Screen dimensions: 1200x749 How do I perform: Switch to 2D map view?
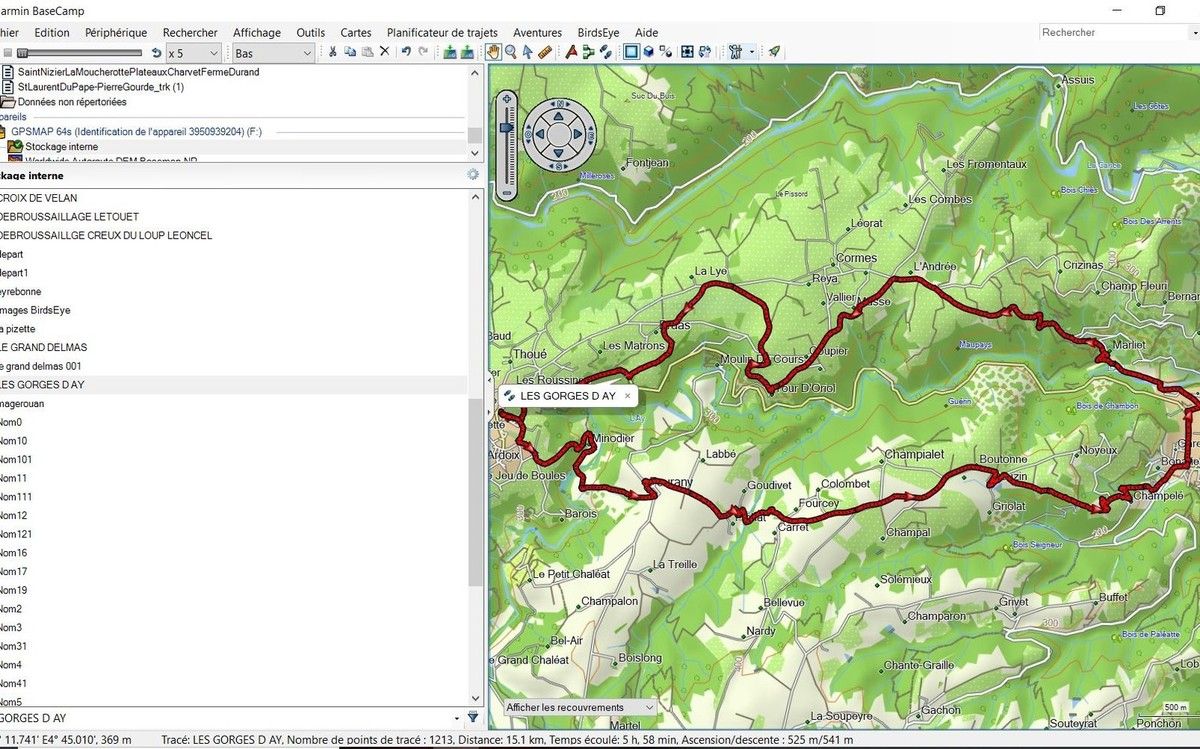click(x=631, y=52)
